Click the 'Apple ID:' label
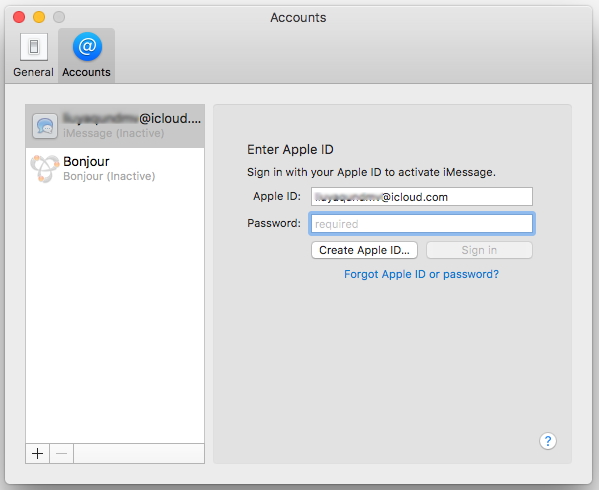599x490 pixels. coord(277,196)
